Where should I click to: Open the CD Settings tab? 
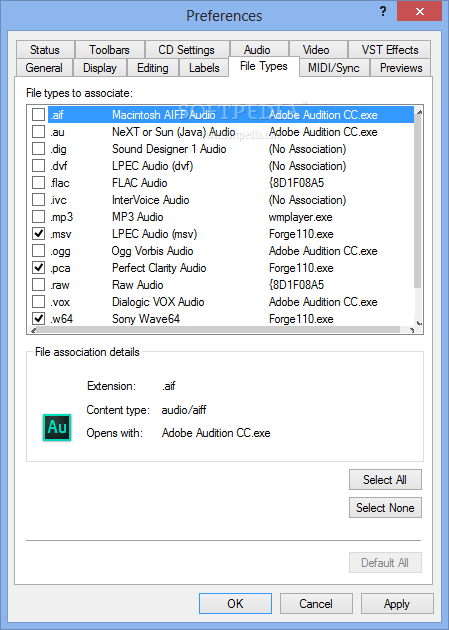tap(187, 50)
